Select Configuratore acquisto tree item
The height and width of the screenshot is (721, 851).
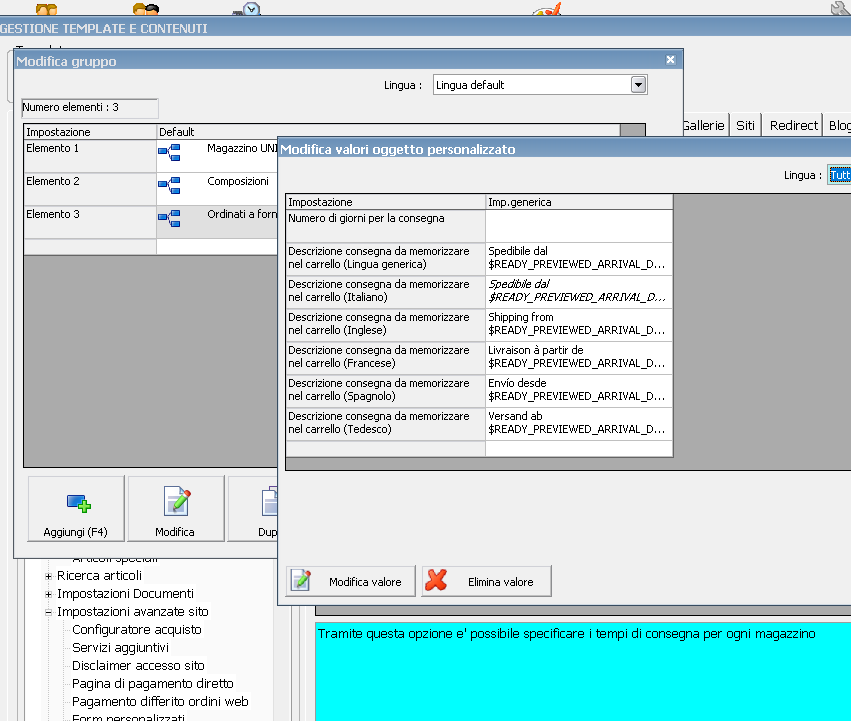pyautogui.click(x=137, y=629)
